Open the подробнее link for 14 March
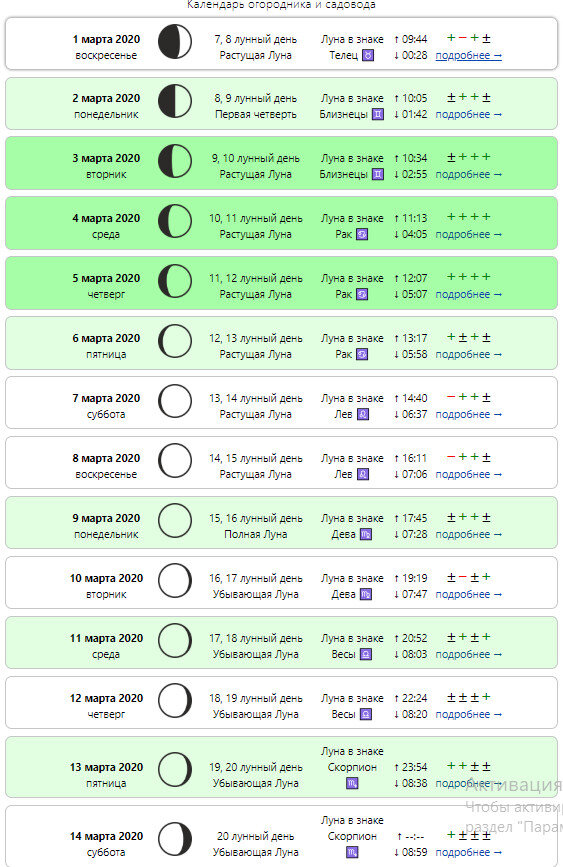This screenshot has height=867, width=563. click(468, 852)
